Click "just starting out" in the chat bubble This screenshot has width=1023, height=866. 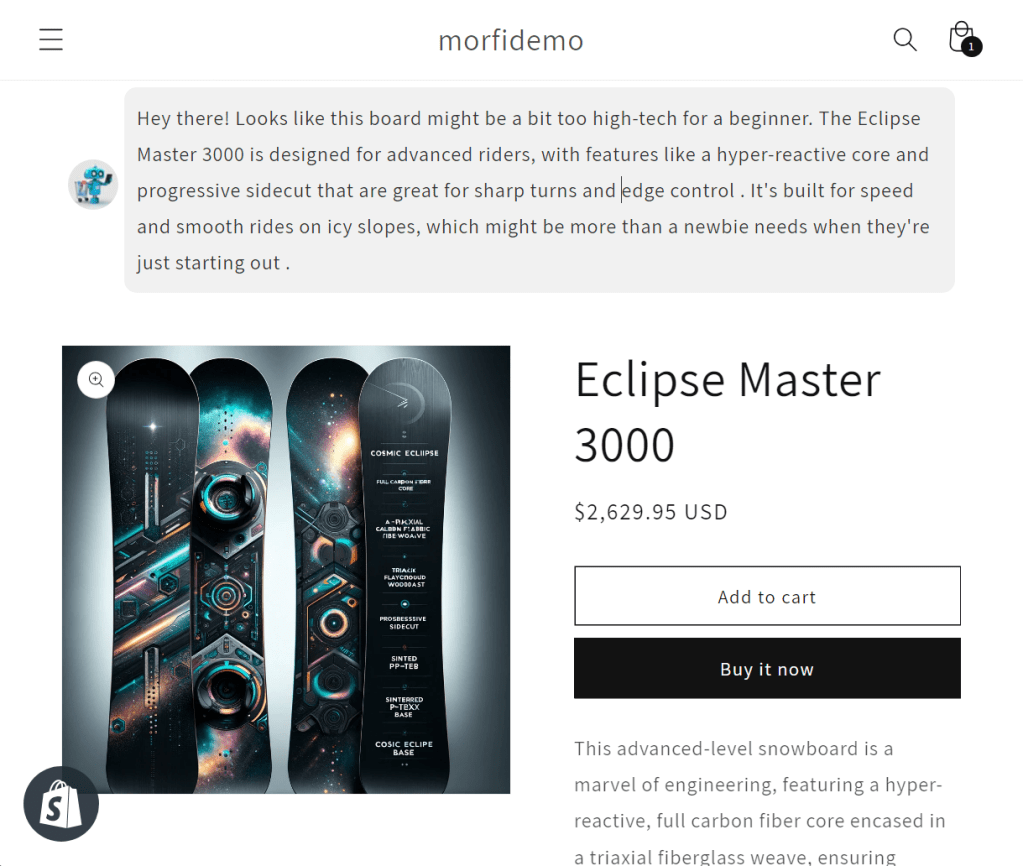click(208, 263)
